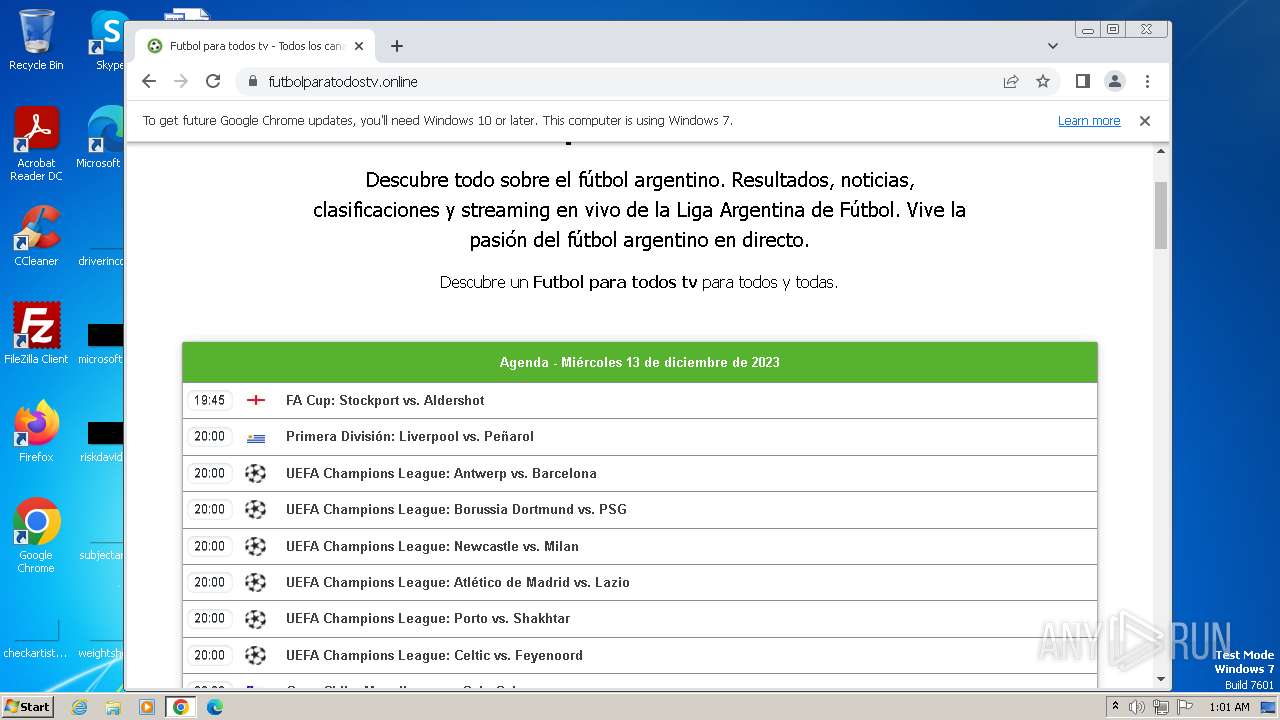Click the 19:45 time badge
Viewport: 1280px width, 720px height.
coord(209,400)
